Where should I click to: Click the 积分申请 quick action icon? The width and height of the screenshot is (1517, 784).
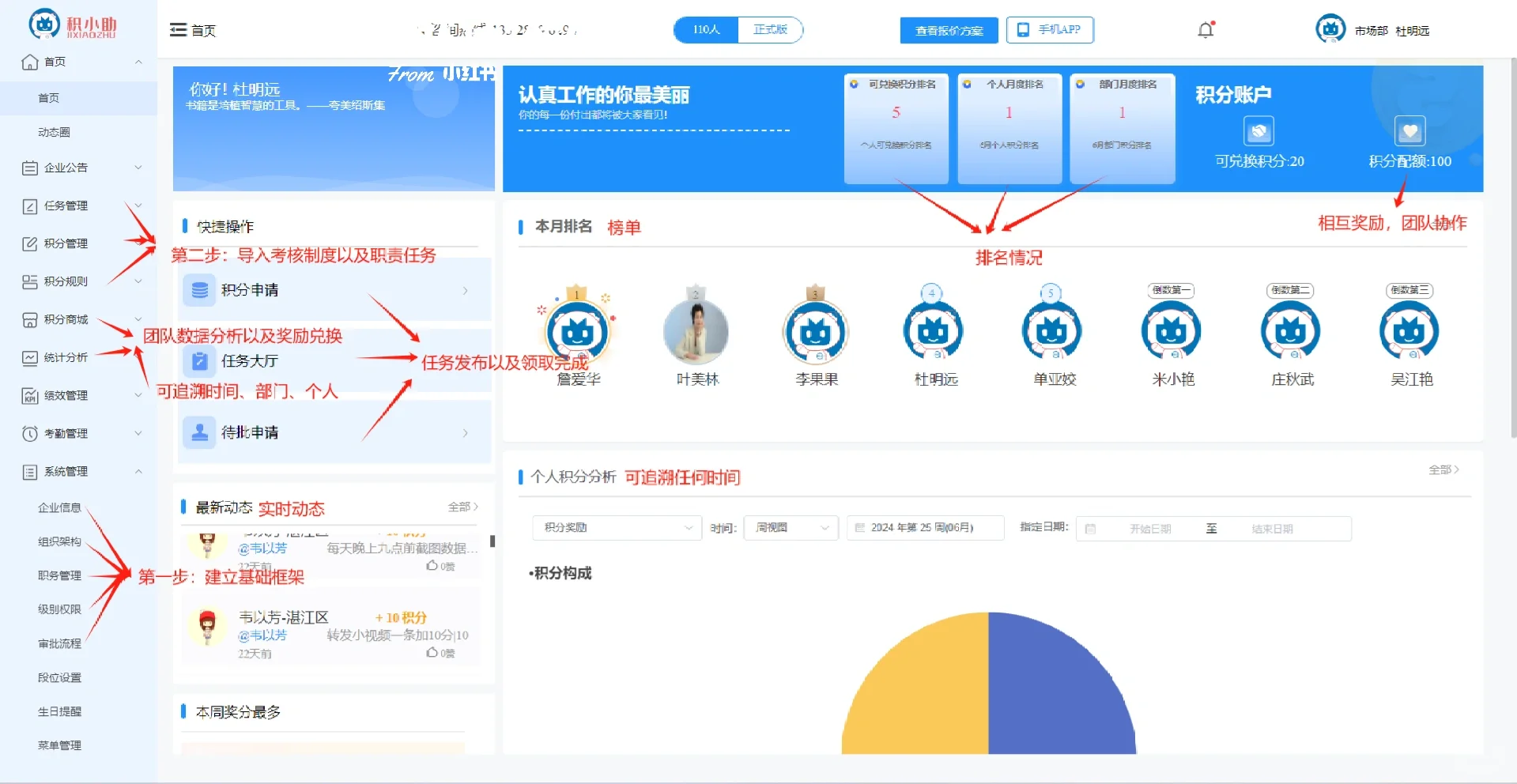pyautogui.click(x=199, y=290)
